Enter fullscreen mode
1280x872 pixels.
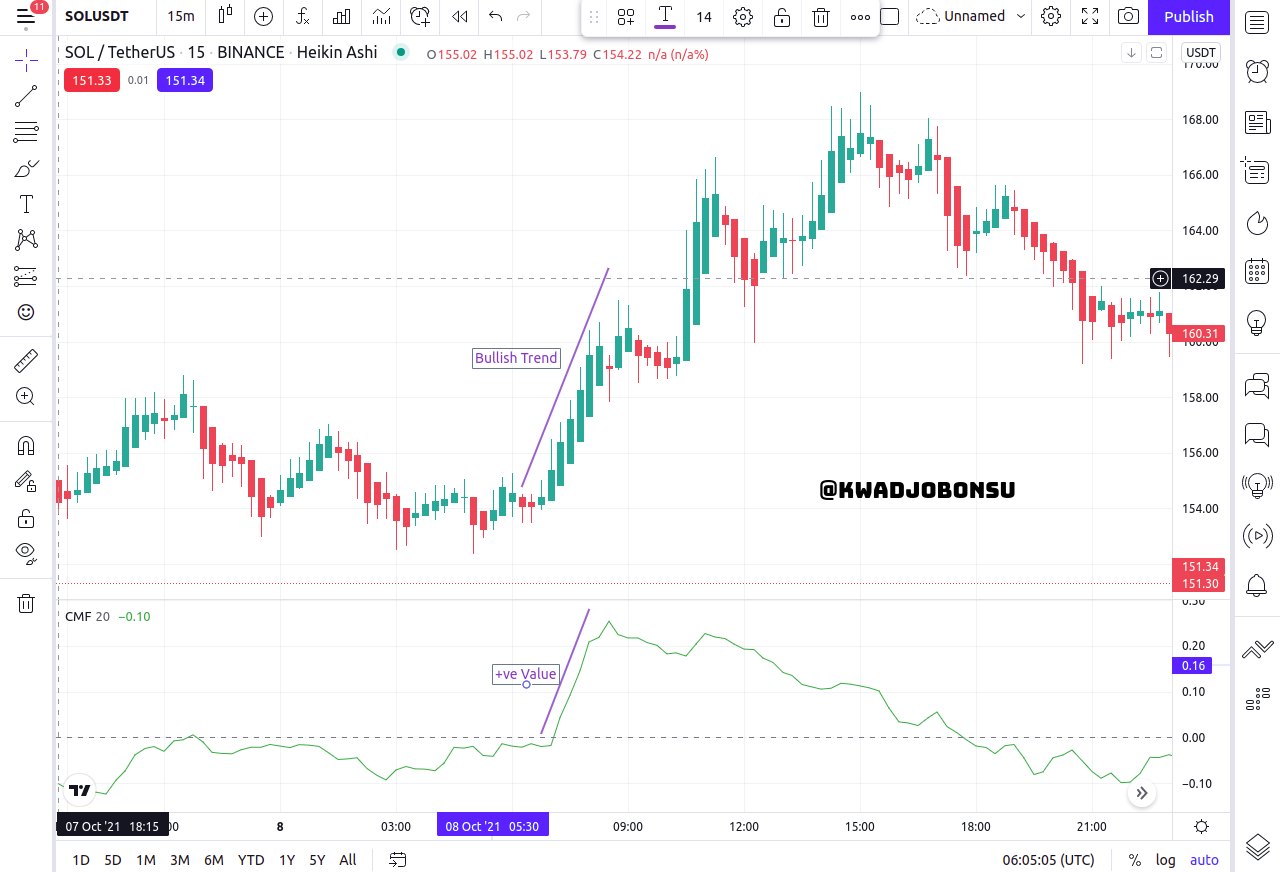pos(1091,16)
